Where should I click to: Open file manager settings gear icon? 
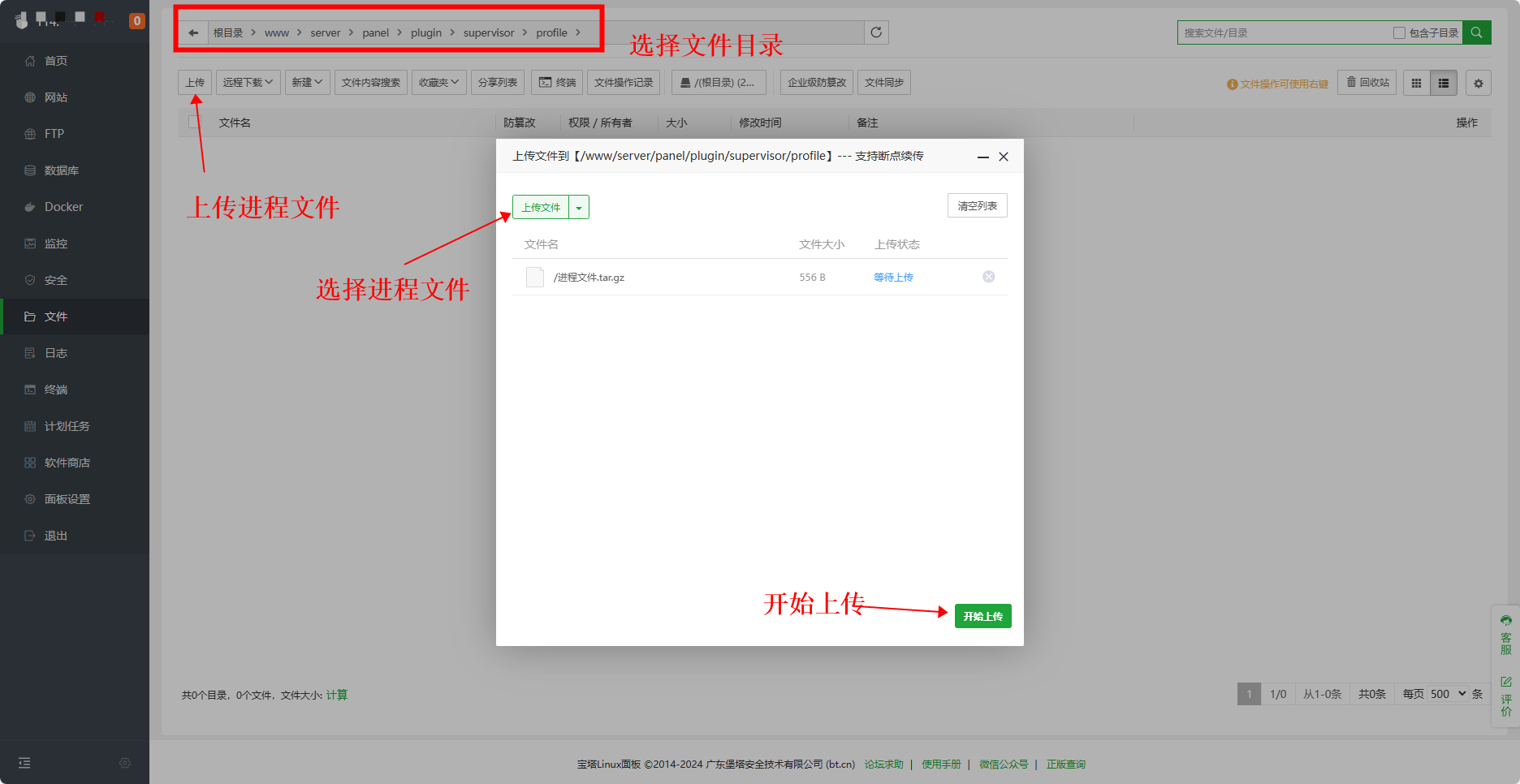click(x=1478, y=83)
